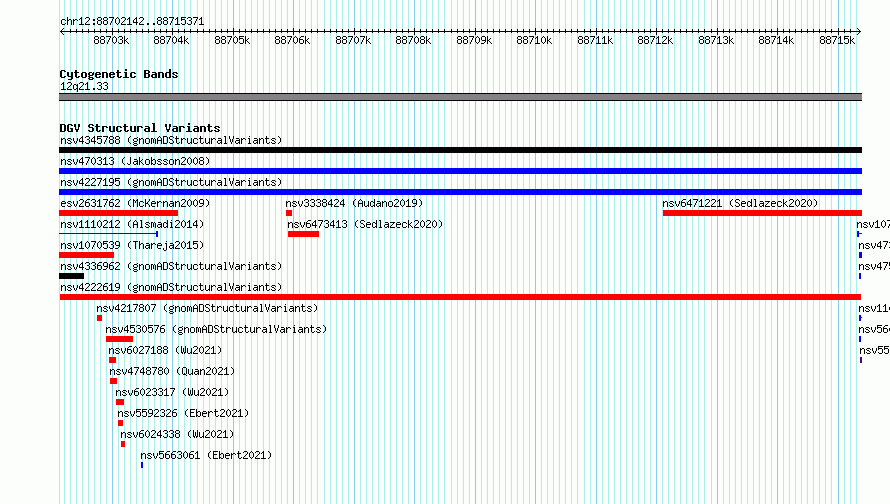Click tiny blue nsv5663061 marker
The height and width of the screenshot is (504, 890).
(x=142, y=465)
